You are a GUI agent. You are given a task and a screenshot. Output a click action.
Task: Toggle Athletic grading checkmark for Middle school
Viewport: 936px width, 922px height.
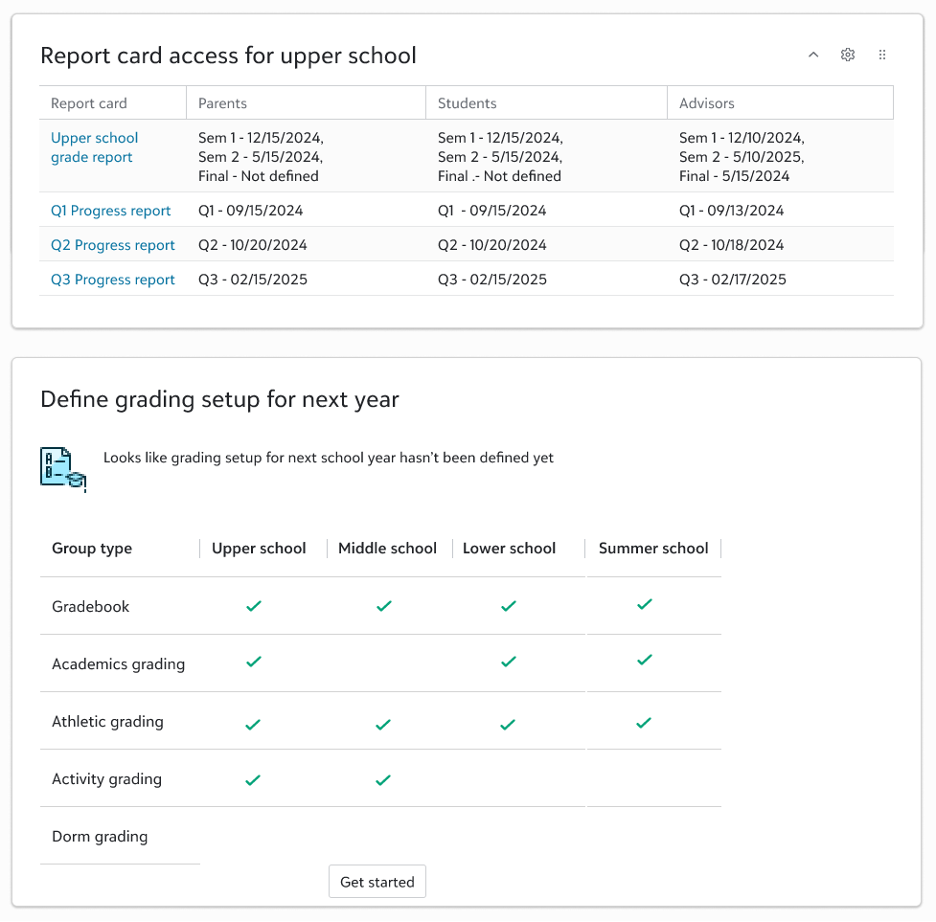point(383,724)
